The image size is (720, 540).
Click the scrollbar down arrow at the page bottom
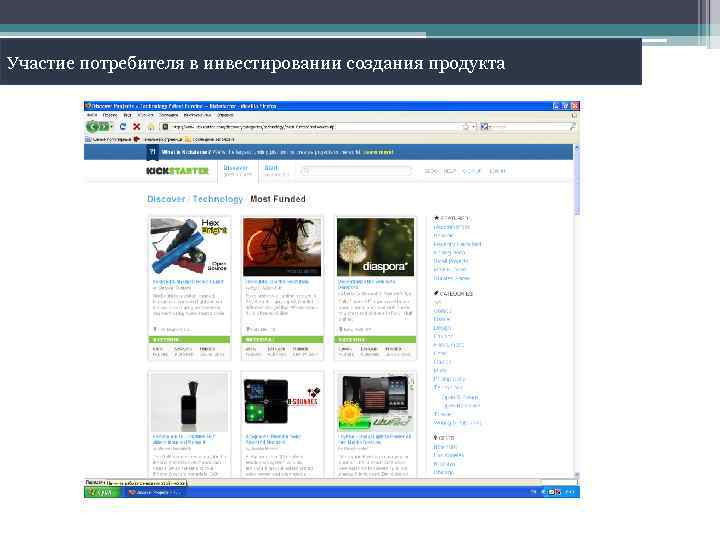click(577, 475)
